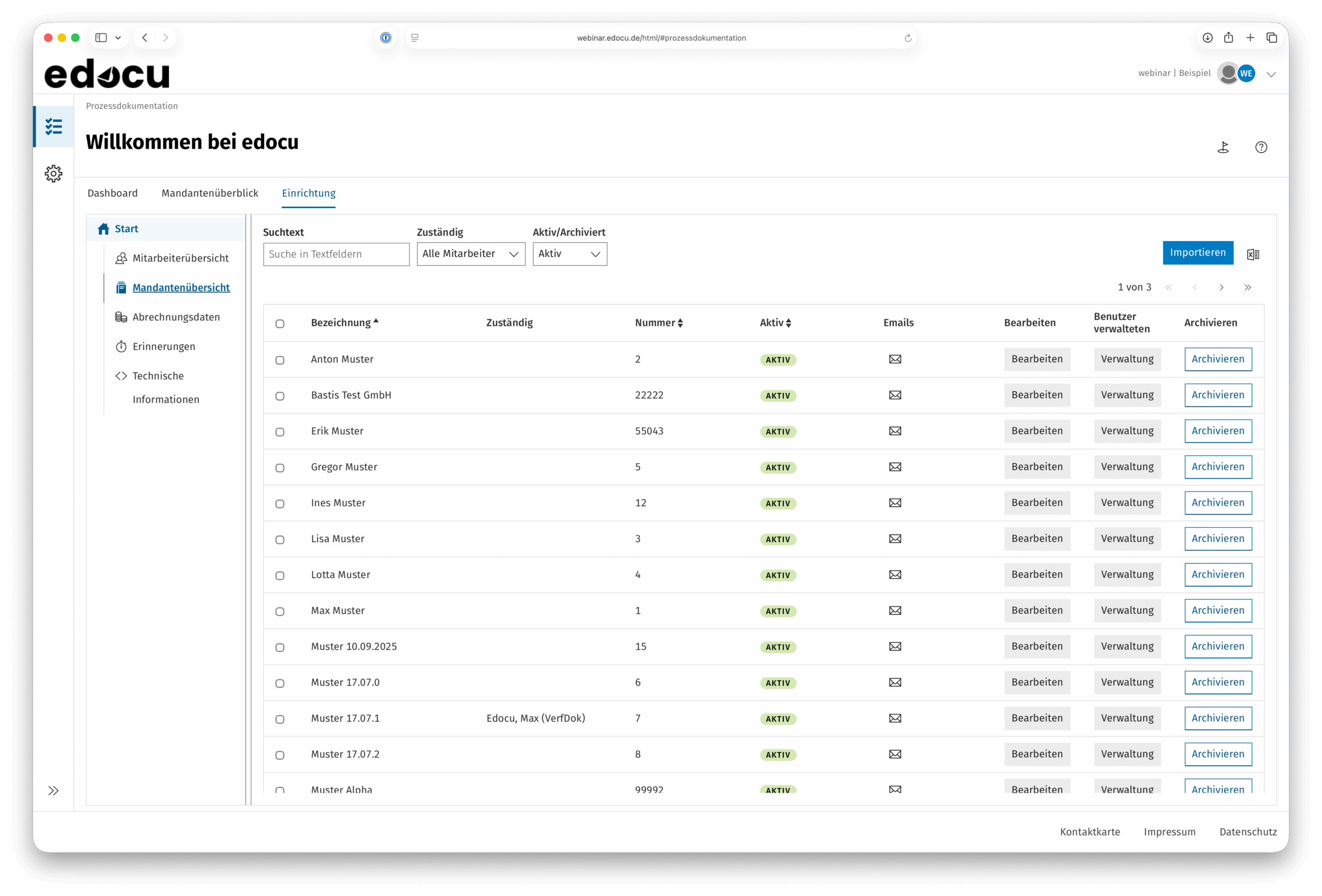The image size is (1322, 896).
Task: Open the Aktiv/Archiviert status dropdown
Action: 570,254
